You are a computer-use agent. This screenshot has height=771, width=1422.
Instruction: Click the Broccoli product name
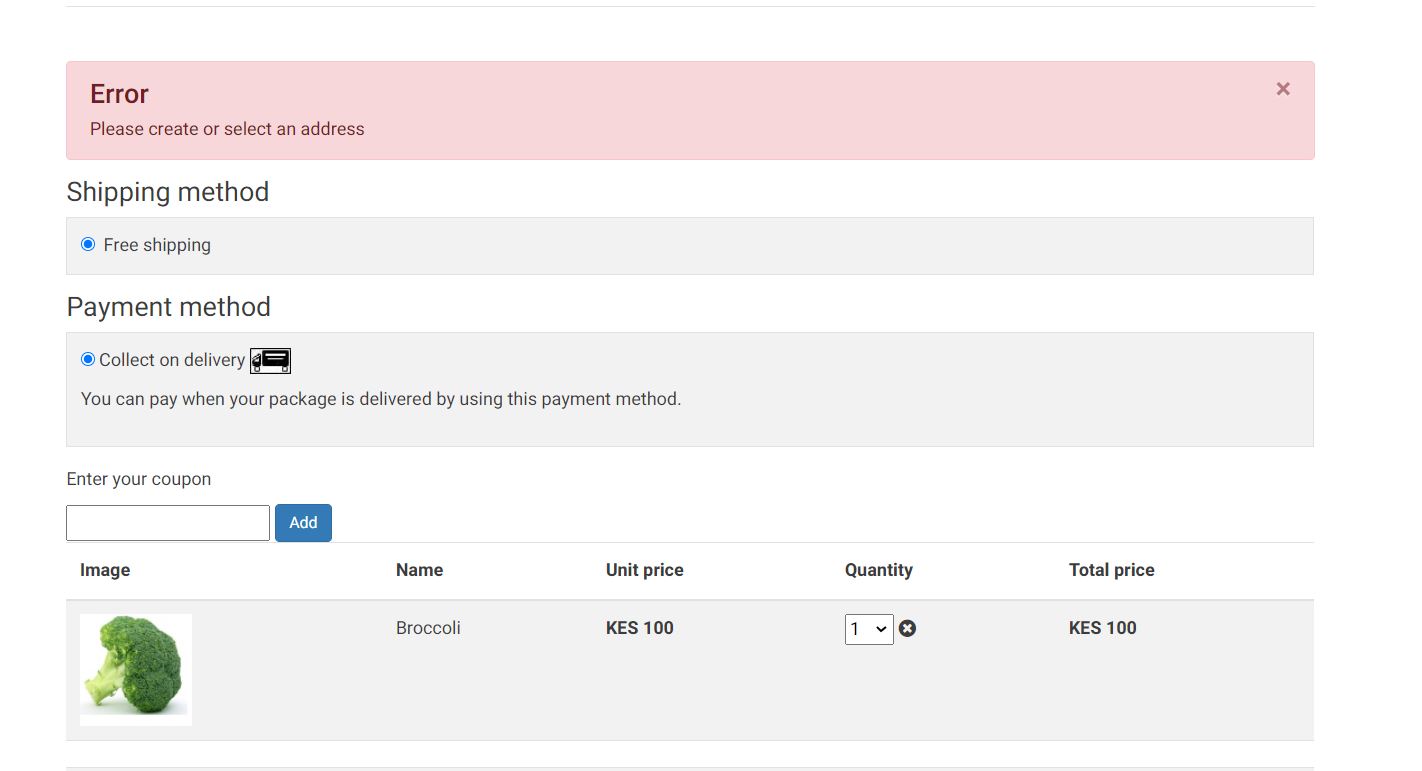coord(428,628)
